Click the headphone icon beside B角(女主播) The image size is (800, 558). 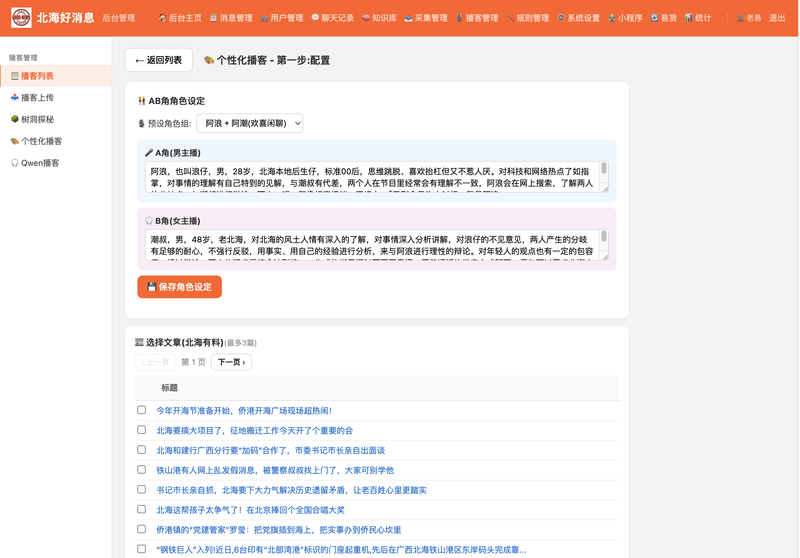[x=149, y=221]
